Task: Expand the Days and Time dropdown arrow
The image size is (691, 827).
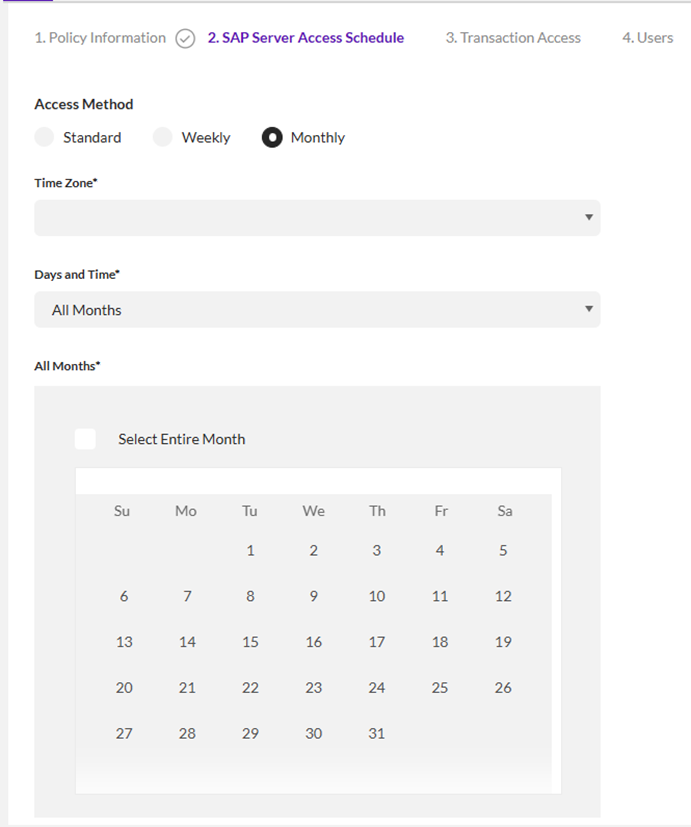Action: [x=589, y=309]
